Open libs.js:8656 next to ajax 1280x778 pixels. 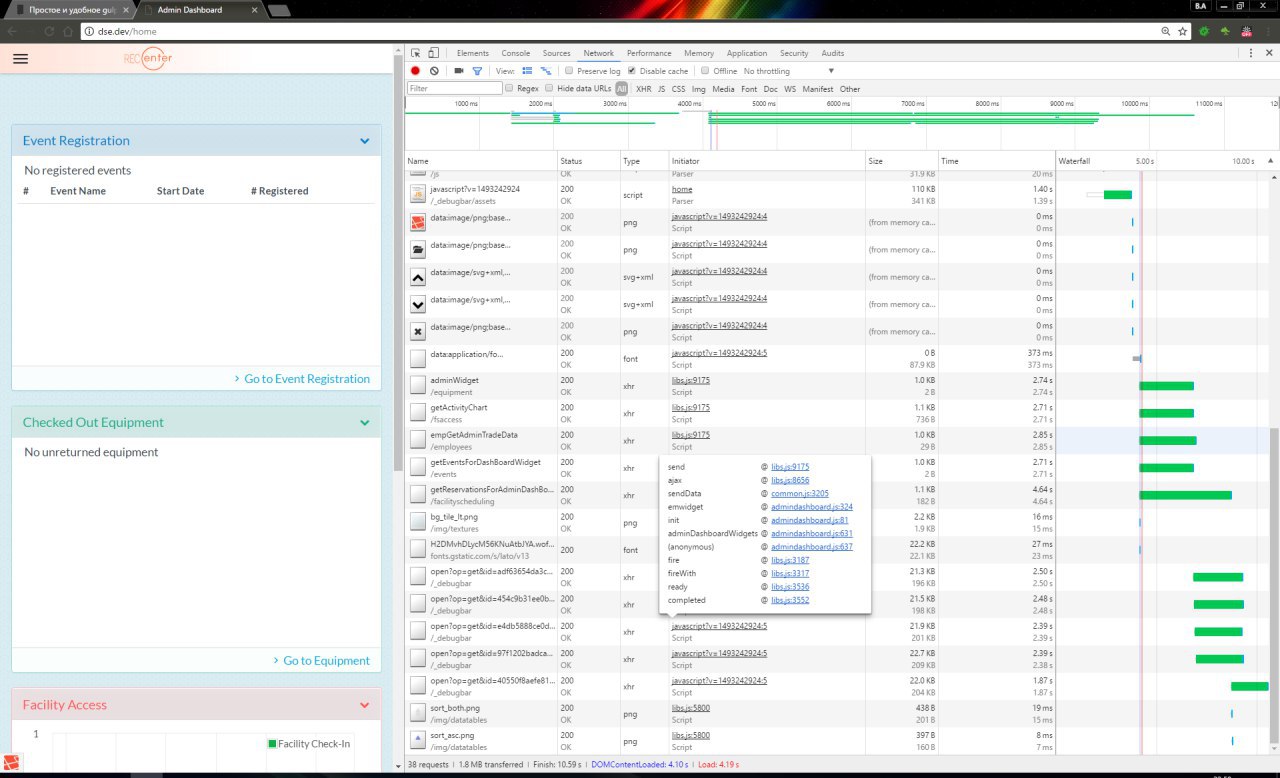pyautogui.click(x=790, y=480)
